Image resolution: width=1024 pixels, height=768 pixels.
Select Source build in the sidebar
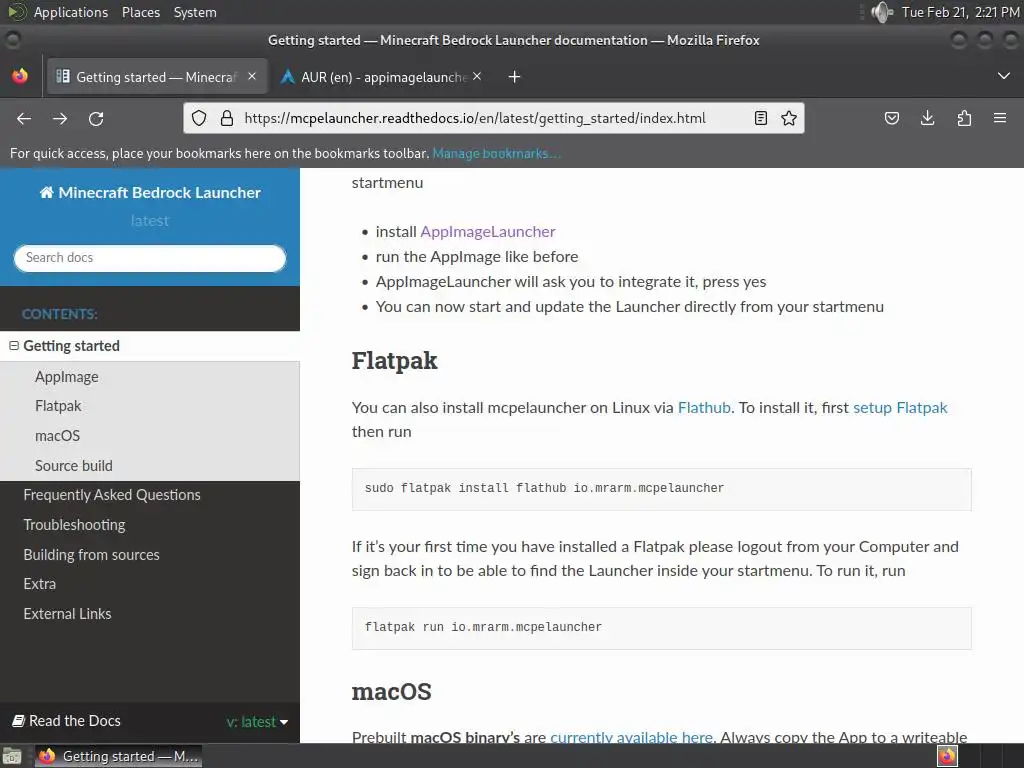(74, 466)
